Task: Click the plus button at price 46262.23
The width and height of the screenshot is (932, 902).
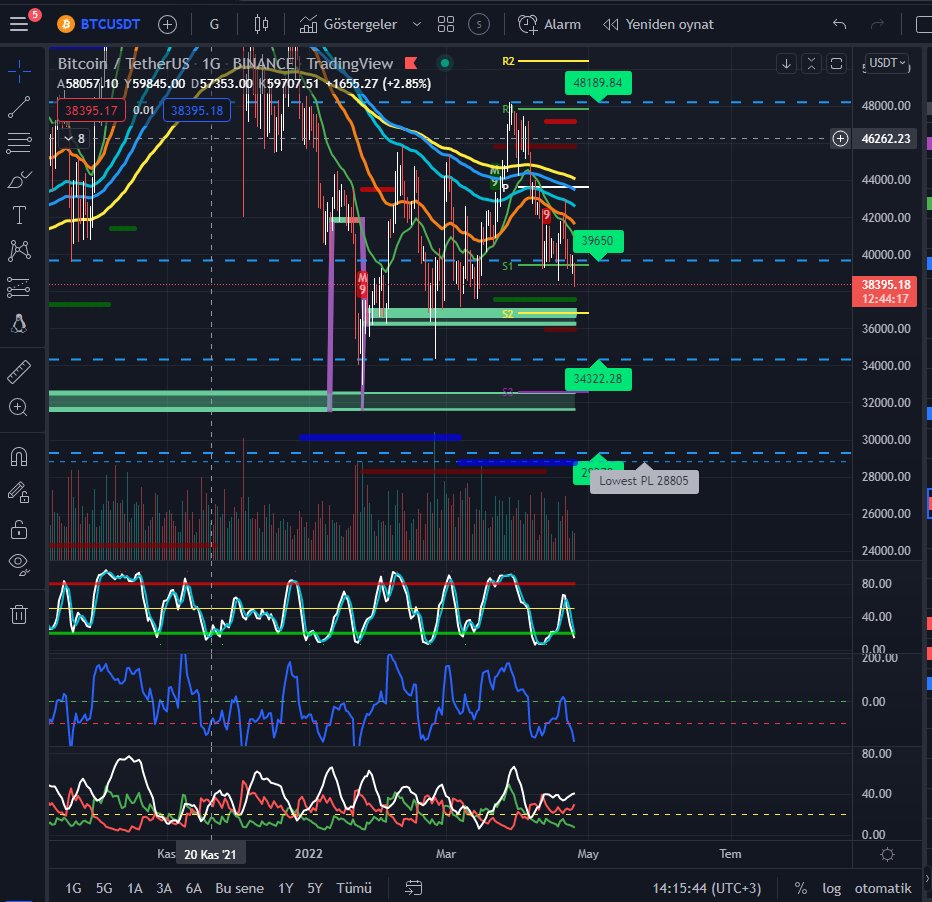Action: point(840,138)
